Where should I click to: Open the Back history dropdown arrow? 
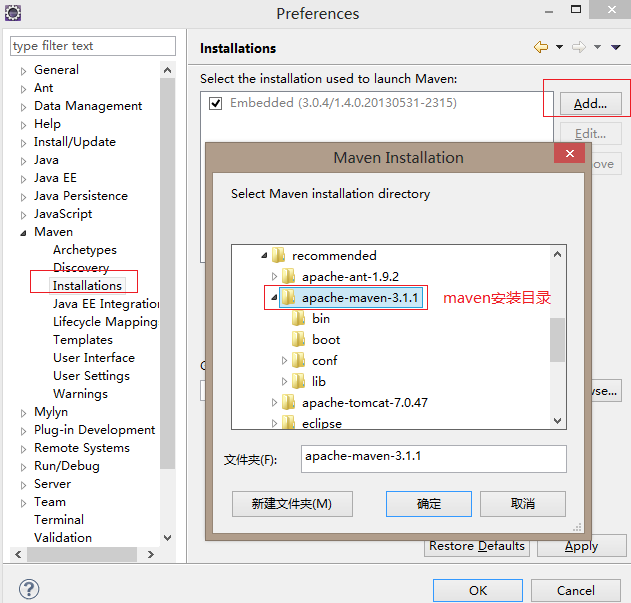pyautogui.click(x=559, y=47)
